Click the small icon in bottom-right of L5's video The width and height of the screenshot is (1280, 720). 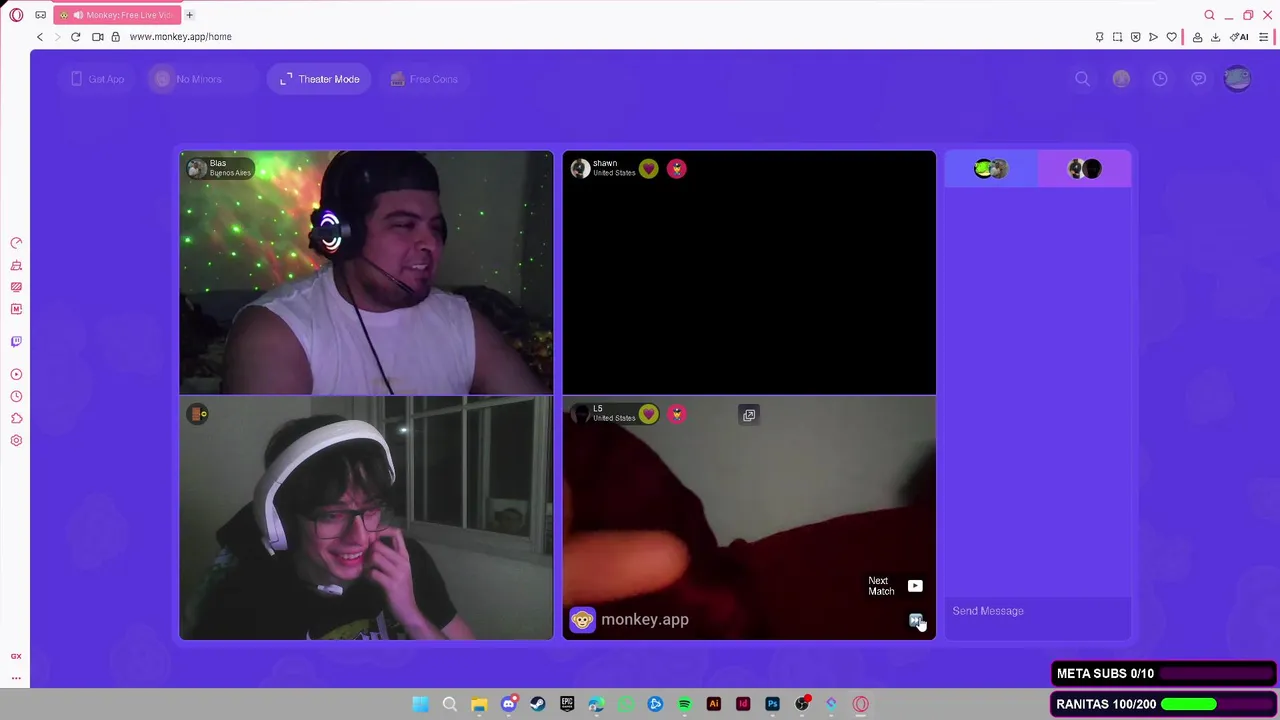click(915, 621)
